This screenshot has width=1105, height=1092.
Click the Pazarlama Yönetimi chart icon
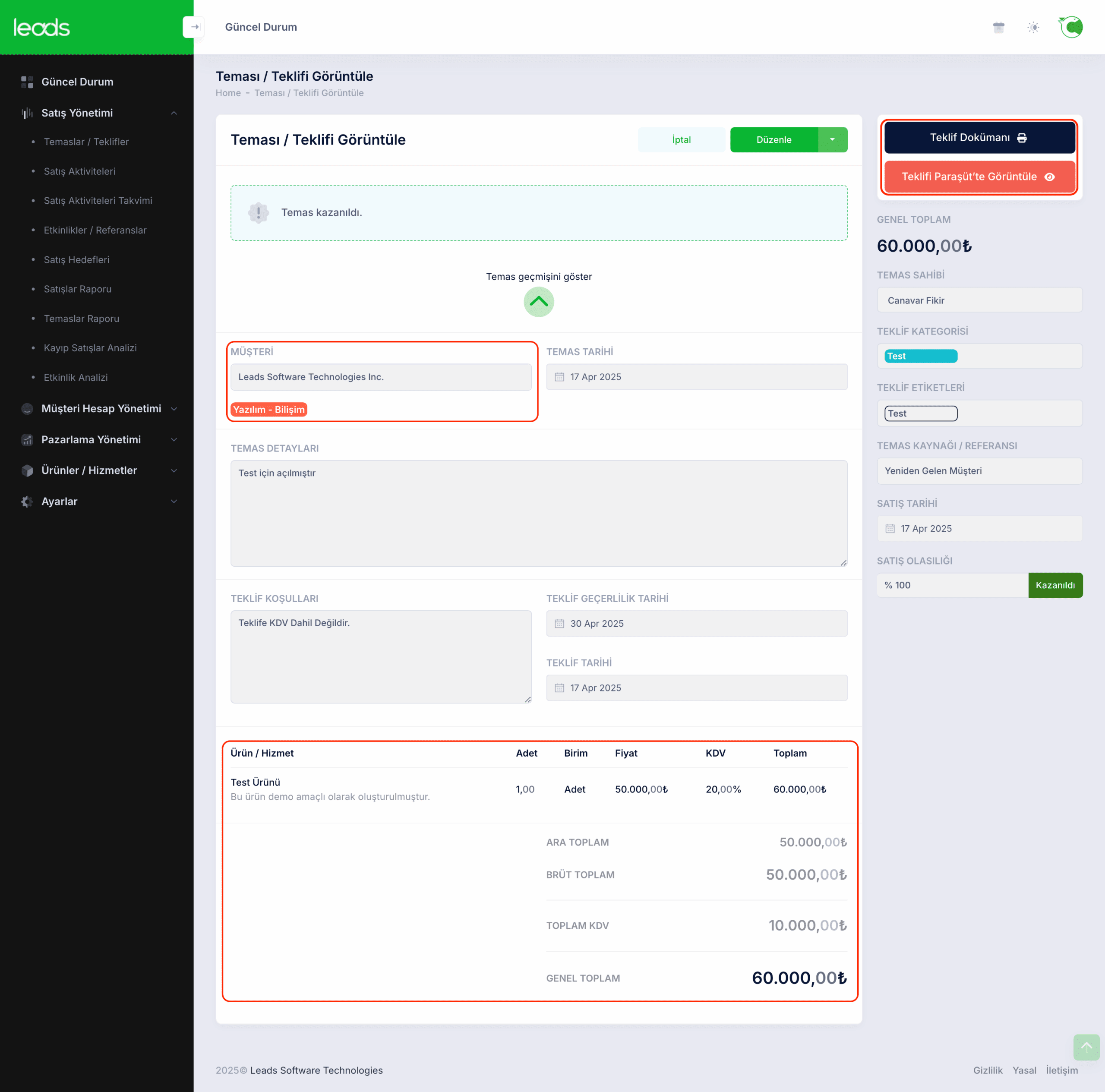click(27, 439)
